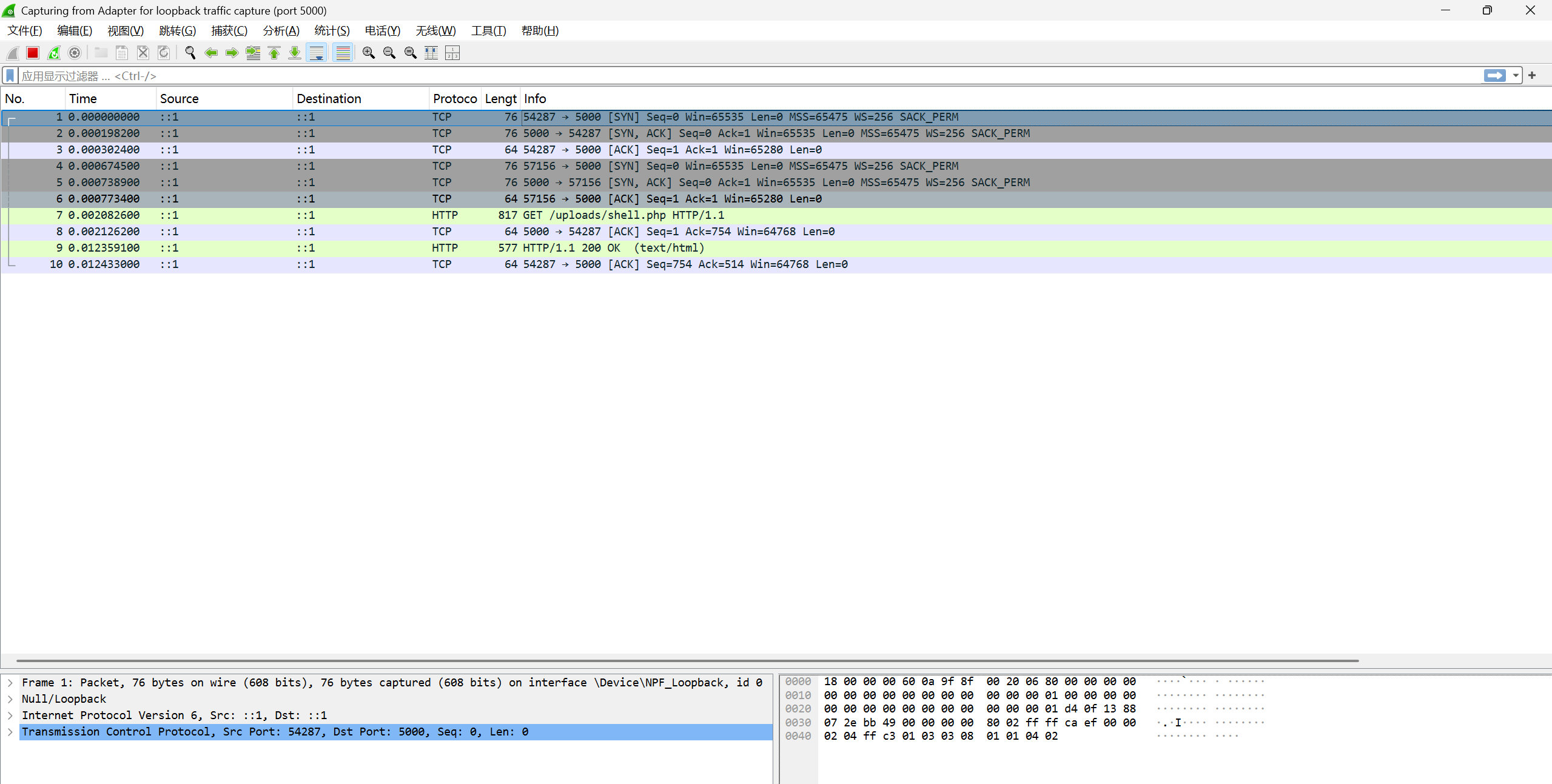Viewport: 1552px width, 784px height.
Task: Select the GET /uploads/shell.php HTTP packet
Action: click(776, 215)
